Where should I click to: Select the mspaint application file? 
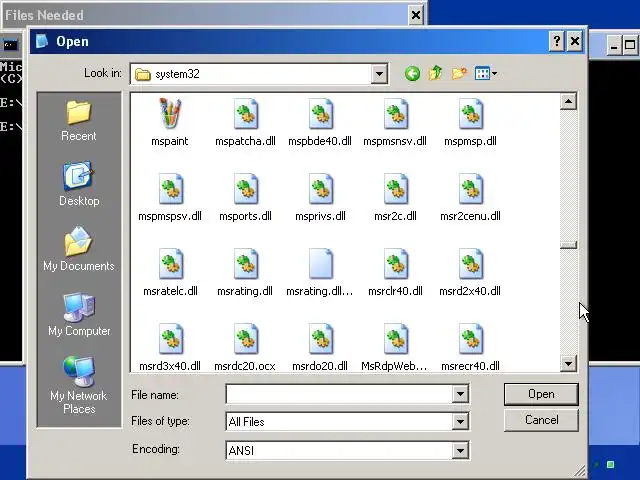[169, 121]
